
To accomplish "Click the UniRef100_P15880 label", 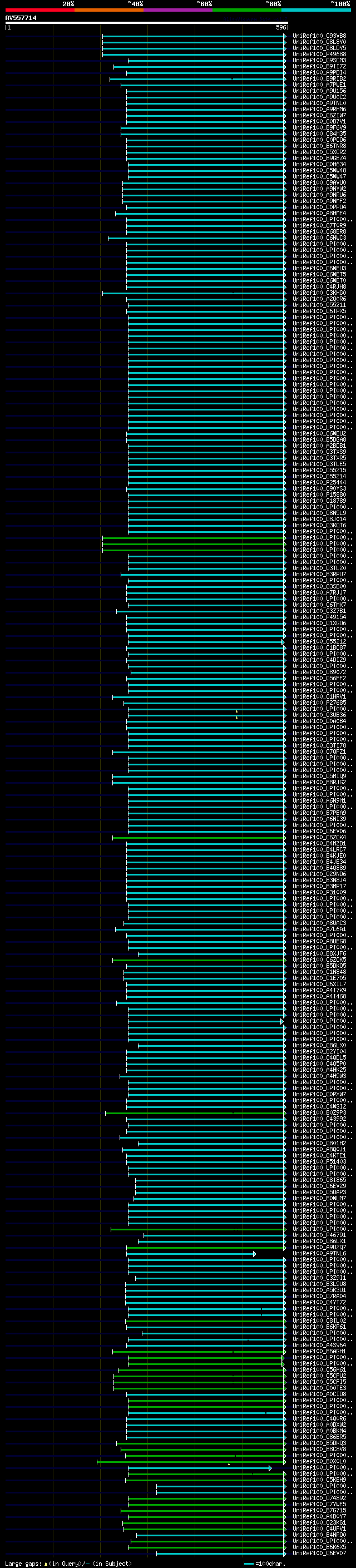I will tap(319, 495).
